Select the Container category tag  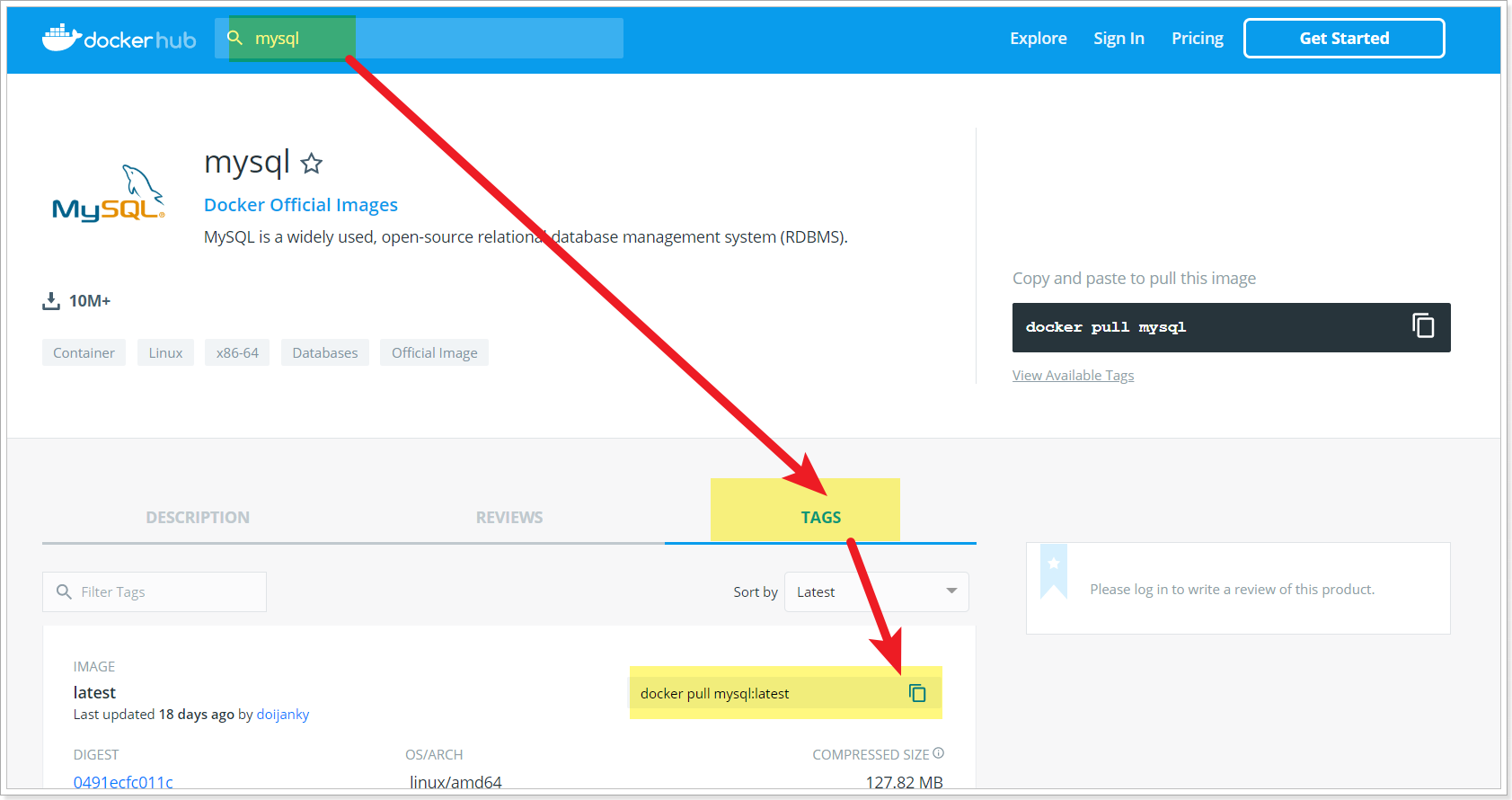[84, 353]
